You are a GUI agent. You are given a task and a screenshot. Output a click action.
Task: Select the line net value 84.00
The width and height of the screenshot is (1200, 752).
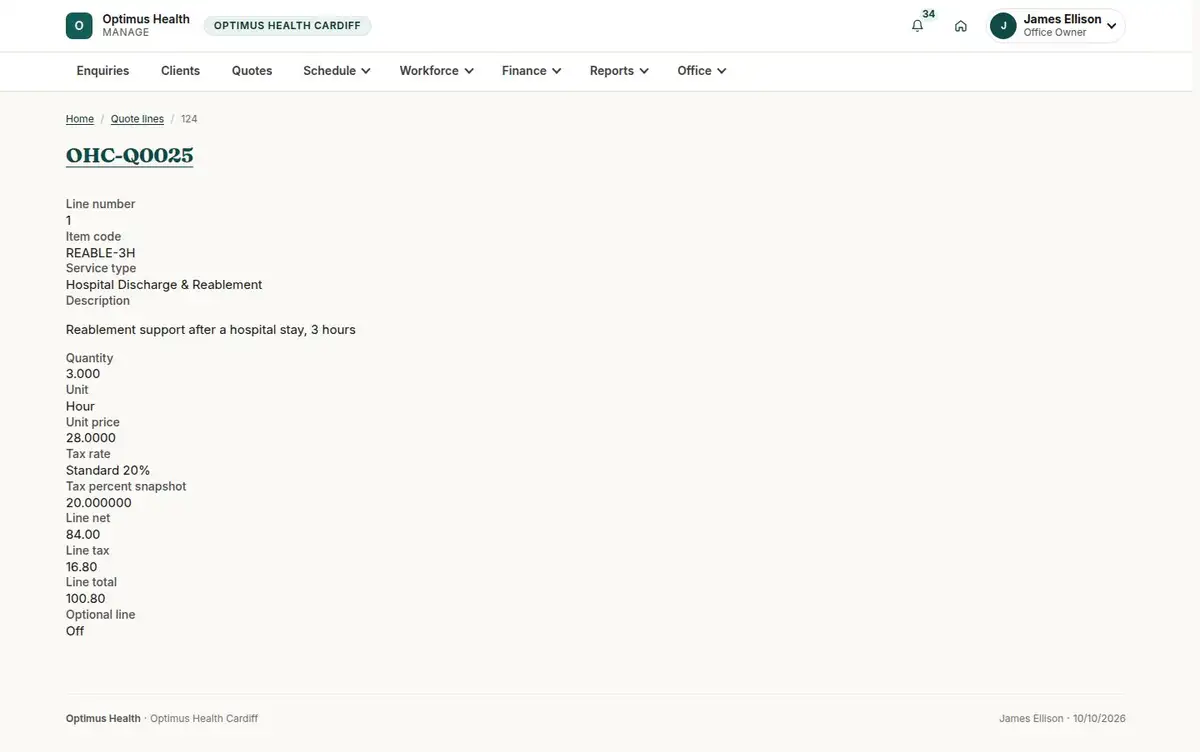pyautogui.click(x=83, y=535)
